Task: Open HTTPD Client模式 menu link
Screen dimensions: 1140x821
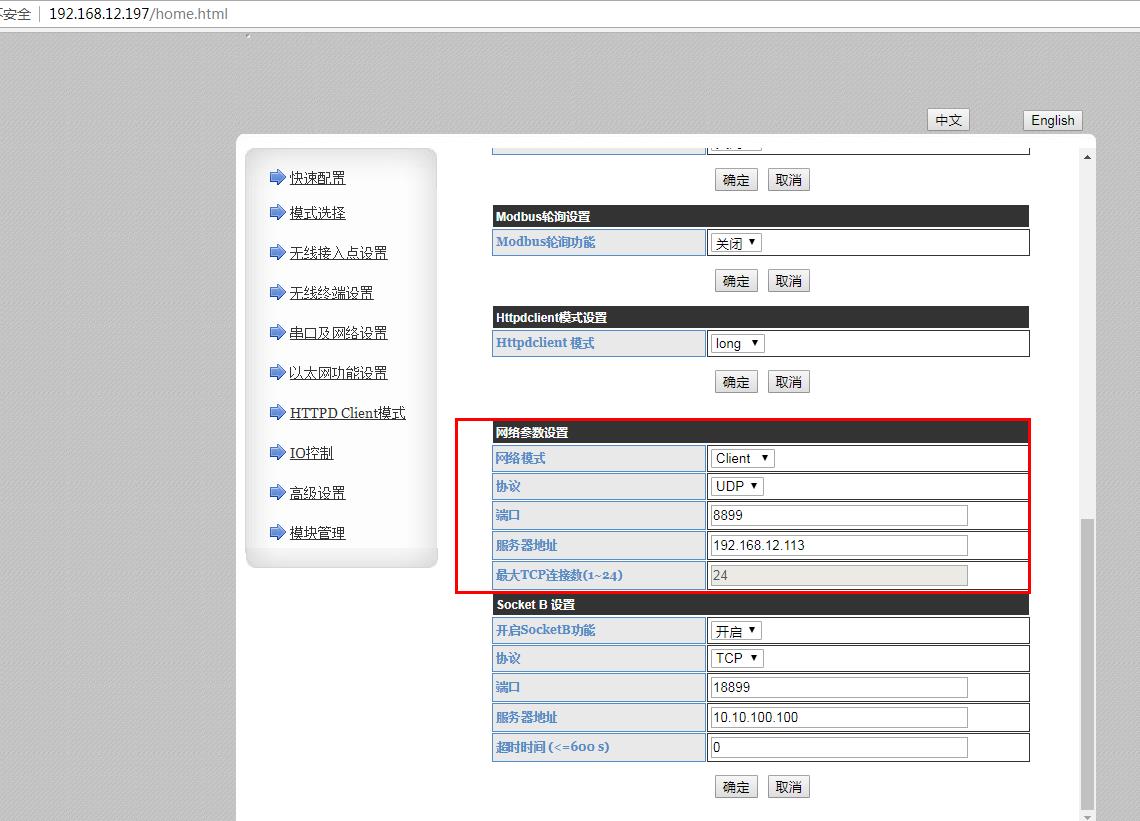Action: click(x=347, y=413)
